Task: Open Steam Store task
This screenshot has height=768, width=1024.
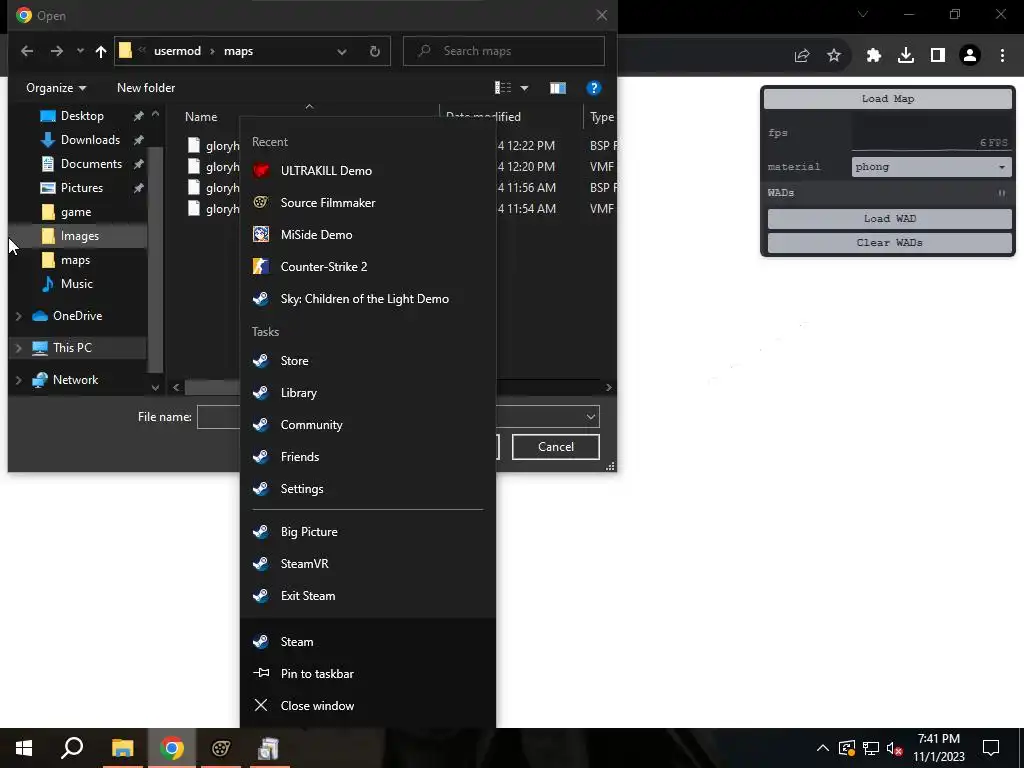Action: coord(368,360)
